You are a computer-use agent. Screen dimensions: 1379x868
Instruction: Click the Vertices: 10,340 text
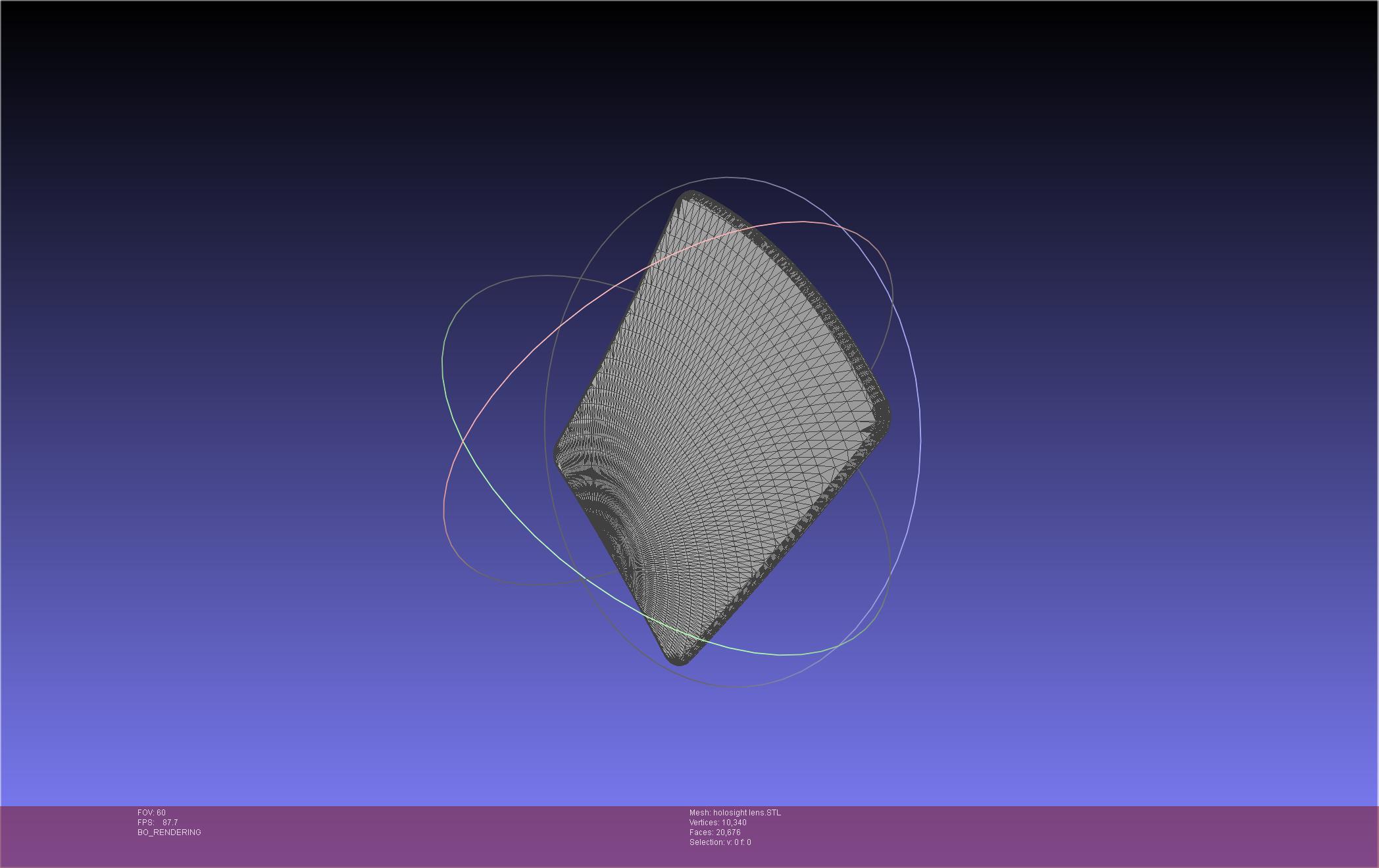[x=718, y=823]
